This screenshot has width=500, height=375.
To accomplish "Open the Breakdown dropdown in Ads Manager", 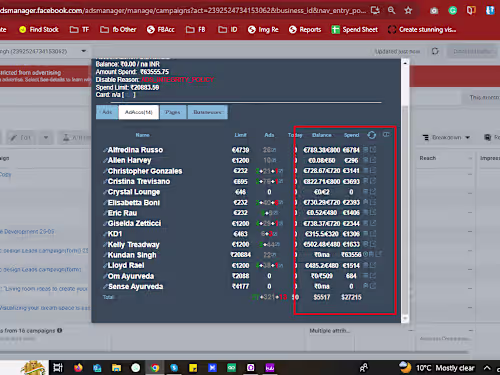I will pos(446,137).
